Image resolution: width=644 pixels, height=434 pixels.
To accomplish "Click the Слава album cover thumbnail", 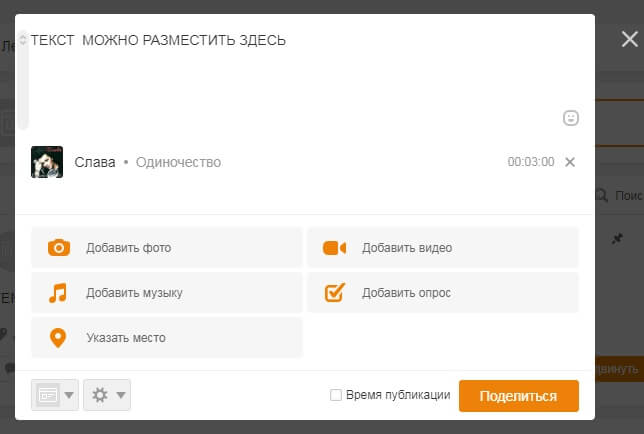I will tap(47, 162).
